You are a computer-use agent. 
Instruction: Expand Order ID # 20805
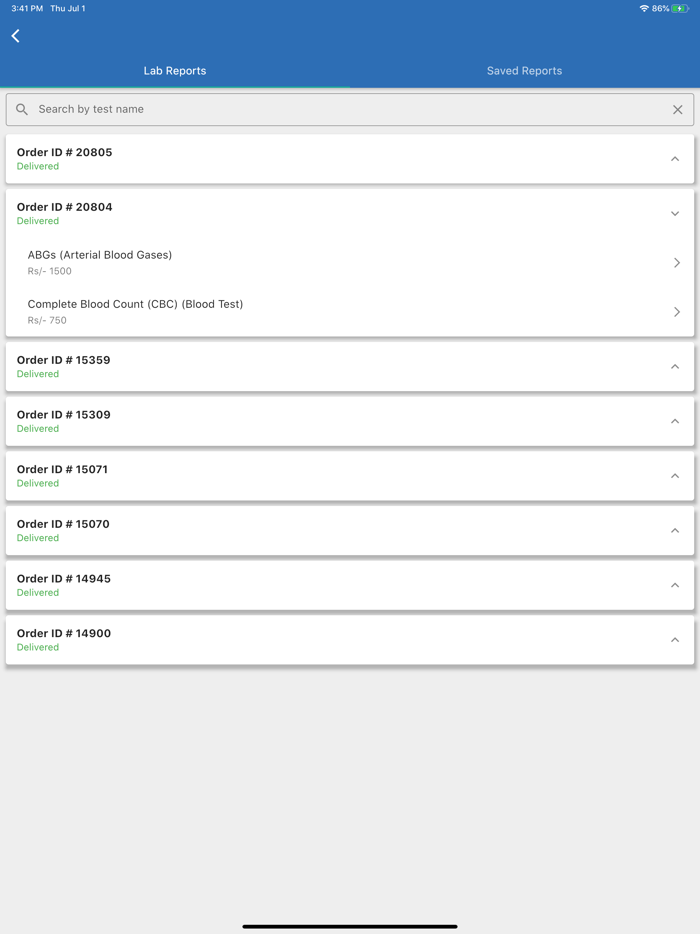(675, 158)
